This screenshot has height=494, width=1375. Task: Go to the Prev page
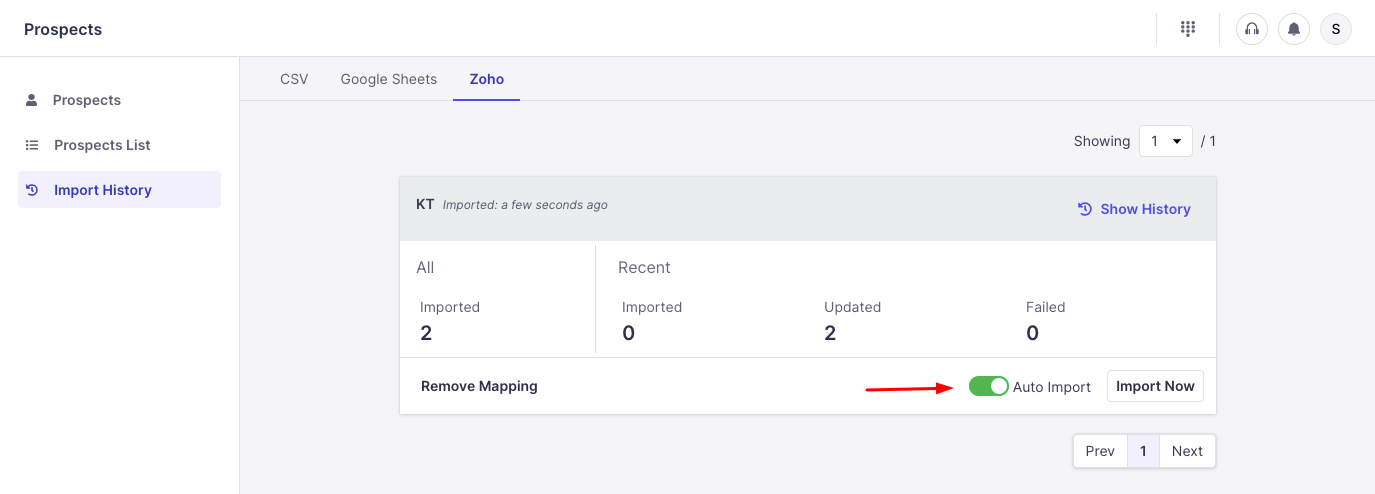point(1100,451)
